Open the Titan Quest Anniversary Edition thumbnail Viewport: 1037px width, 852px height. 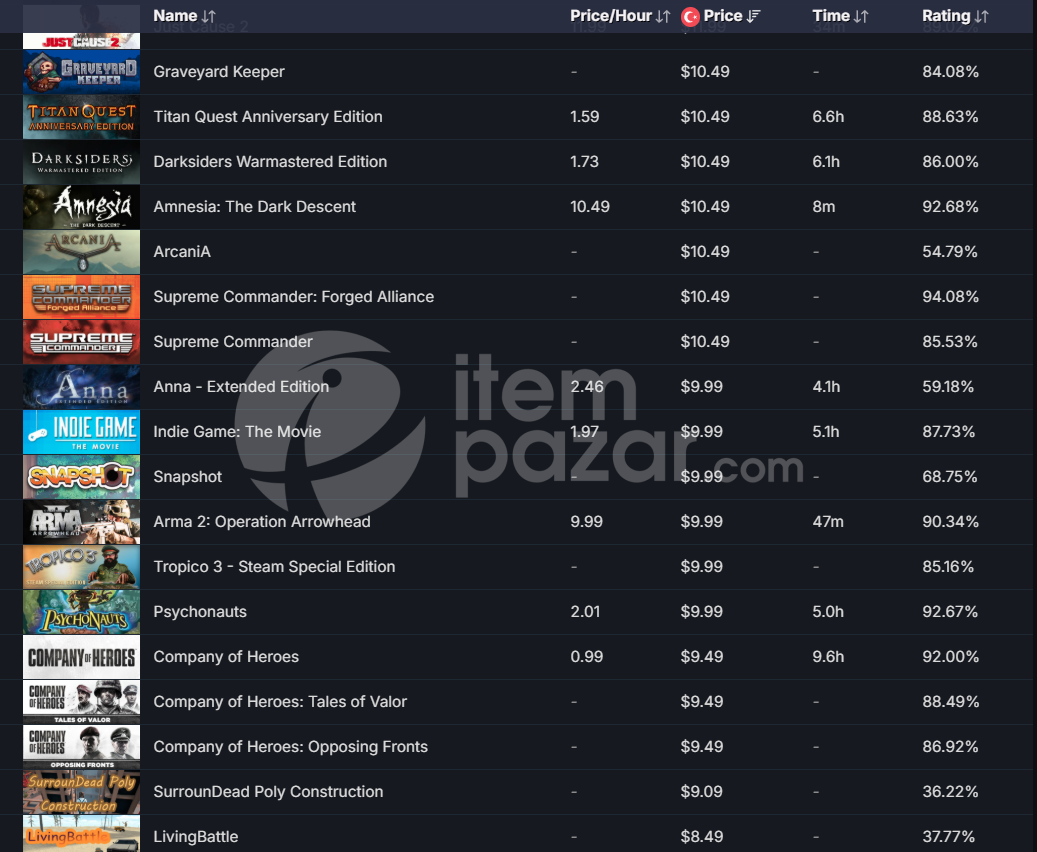pyautogui.click(x=81, y=116)
